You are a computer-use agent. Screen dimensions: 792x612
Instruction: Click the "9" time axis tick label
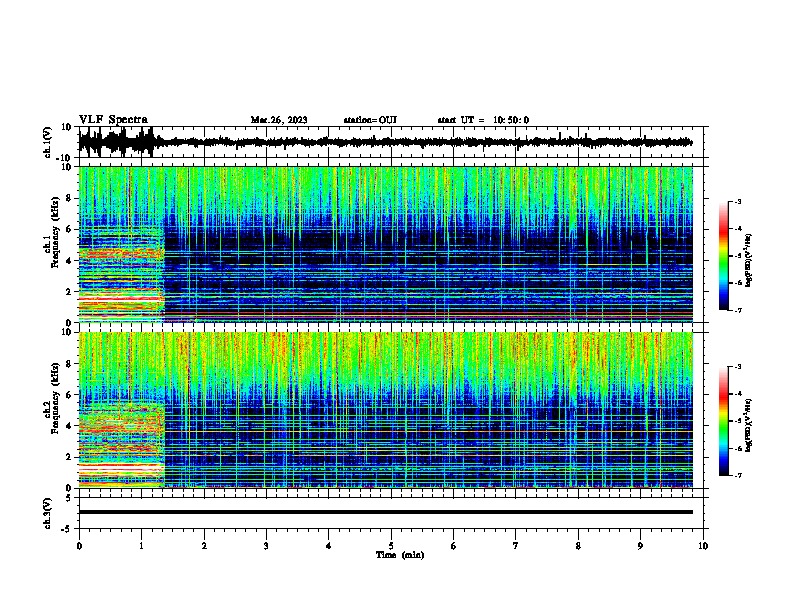(x=640, y=546)
